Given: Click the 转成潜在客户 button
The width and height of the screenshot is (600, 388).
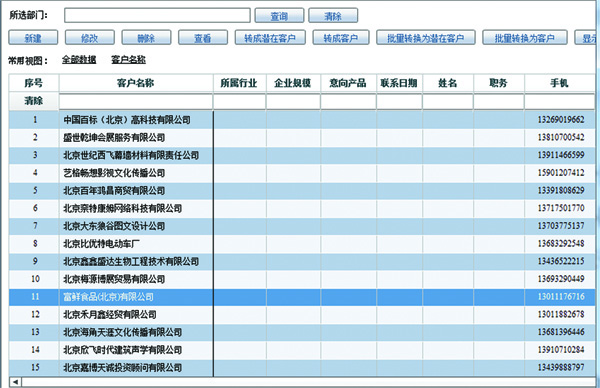Looking at the screenshot, I should point(270,38).
